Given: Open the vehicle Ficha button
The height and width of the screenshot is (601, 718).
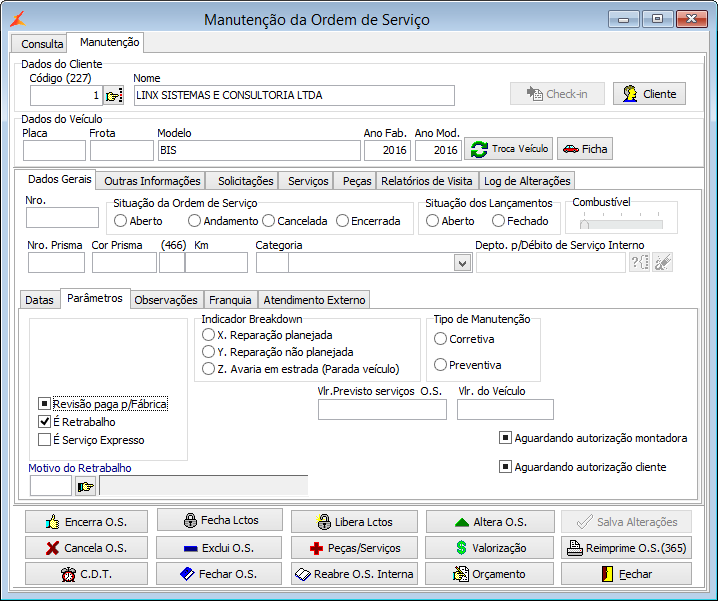Looking at the screenshot, I should (584, 149).
